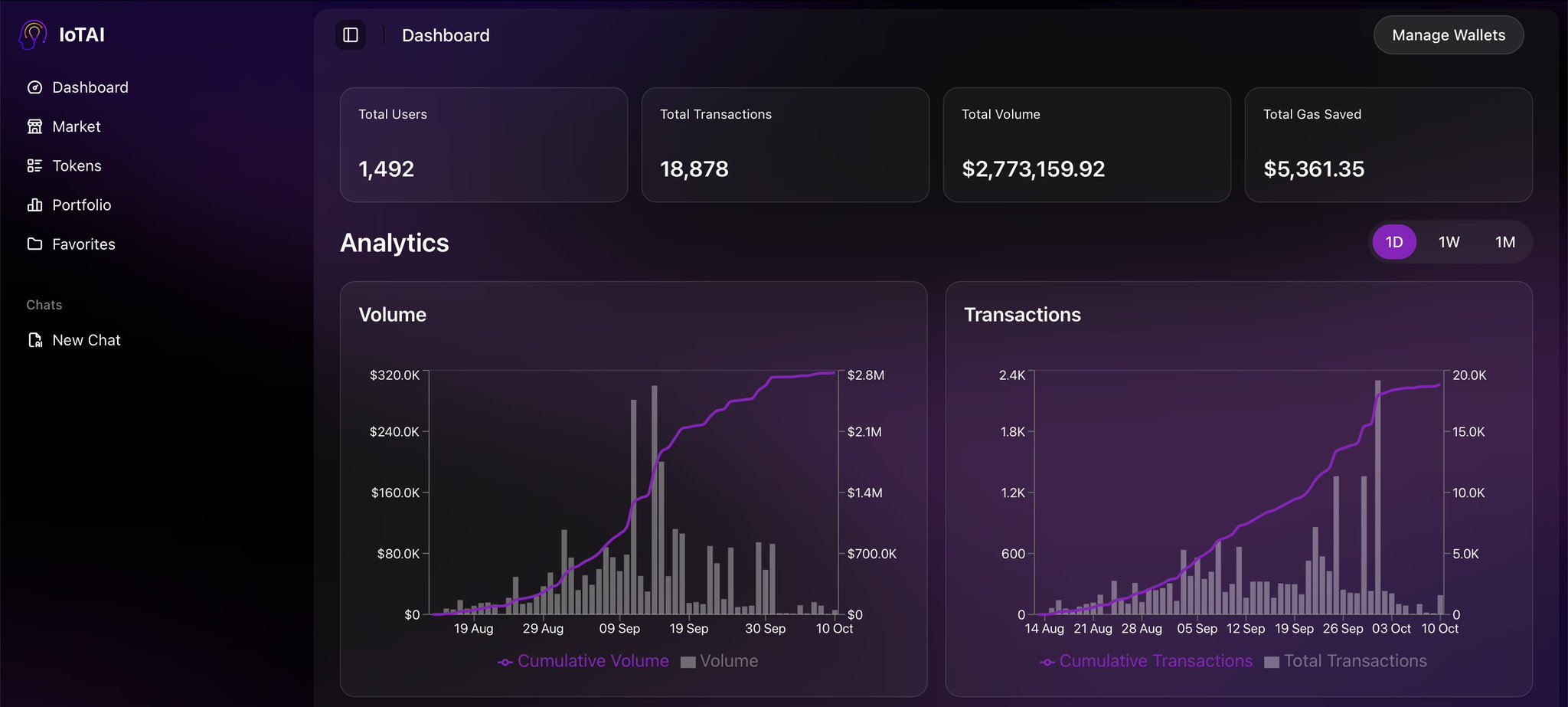Go to the Portfolio section label
Screen dimensions: 1568x707
tap(82, 205)
